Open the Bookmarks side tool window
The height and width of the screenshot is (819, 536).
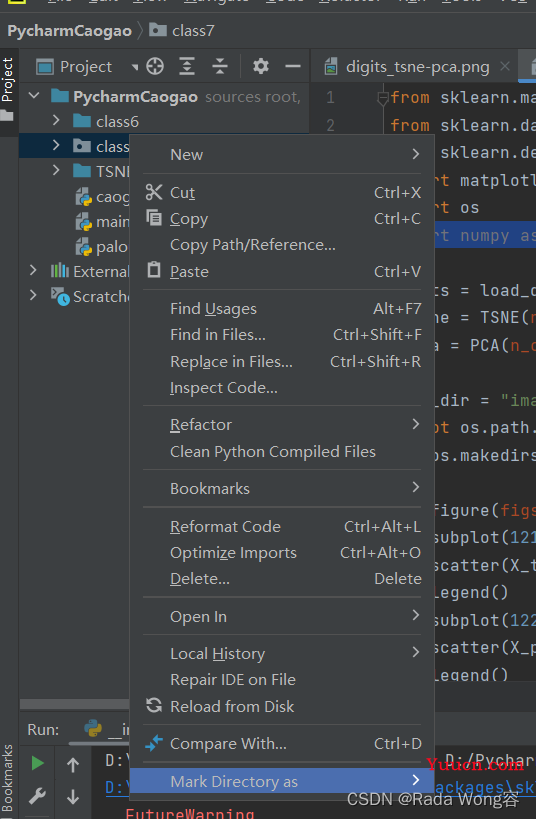tap(8, 778)
